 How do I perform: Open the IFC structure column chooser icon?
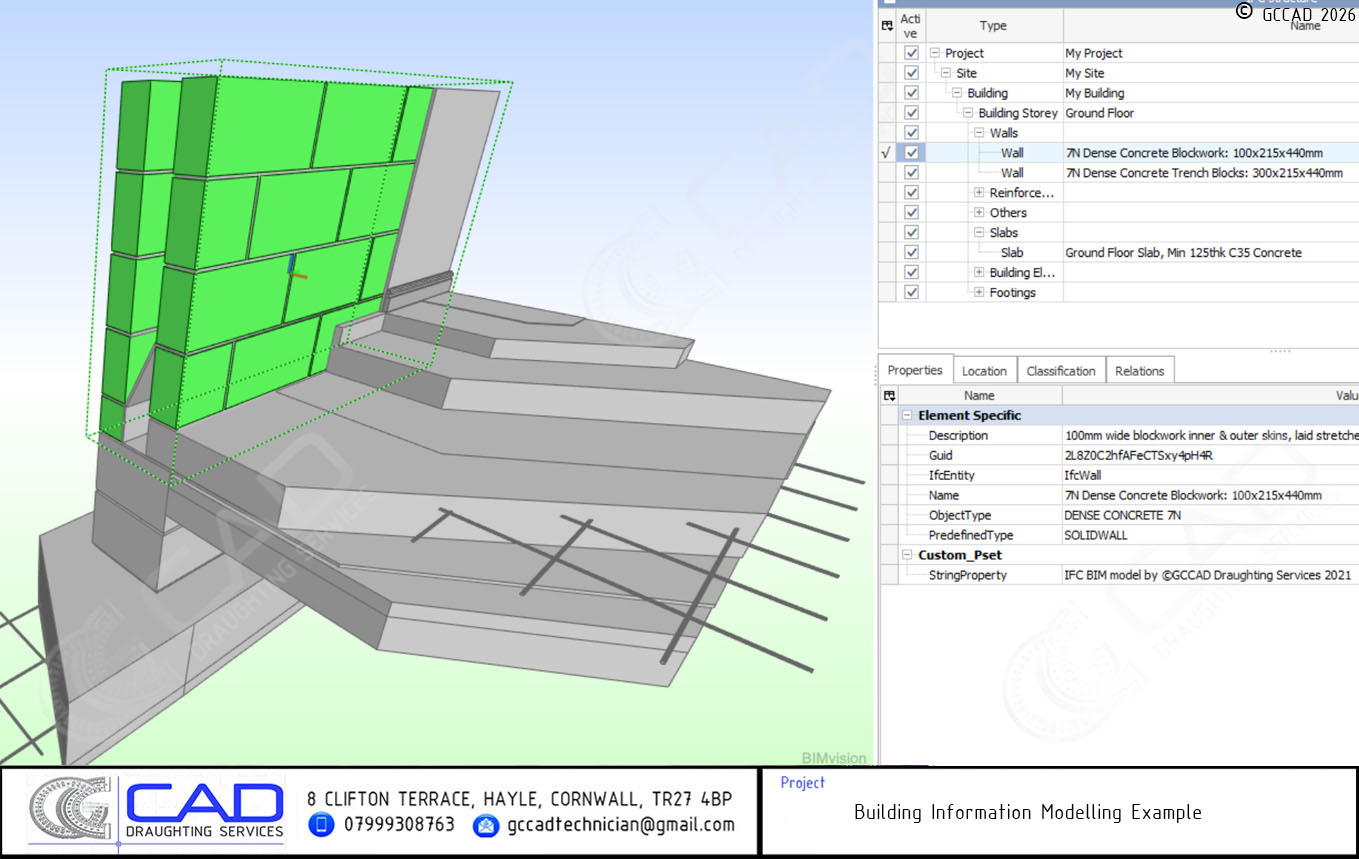(x=887, y=26)
